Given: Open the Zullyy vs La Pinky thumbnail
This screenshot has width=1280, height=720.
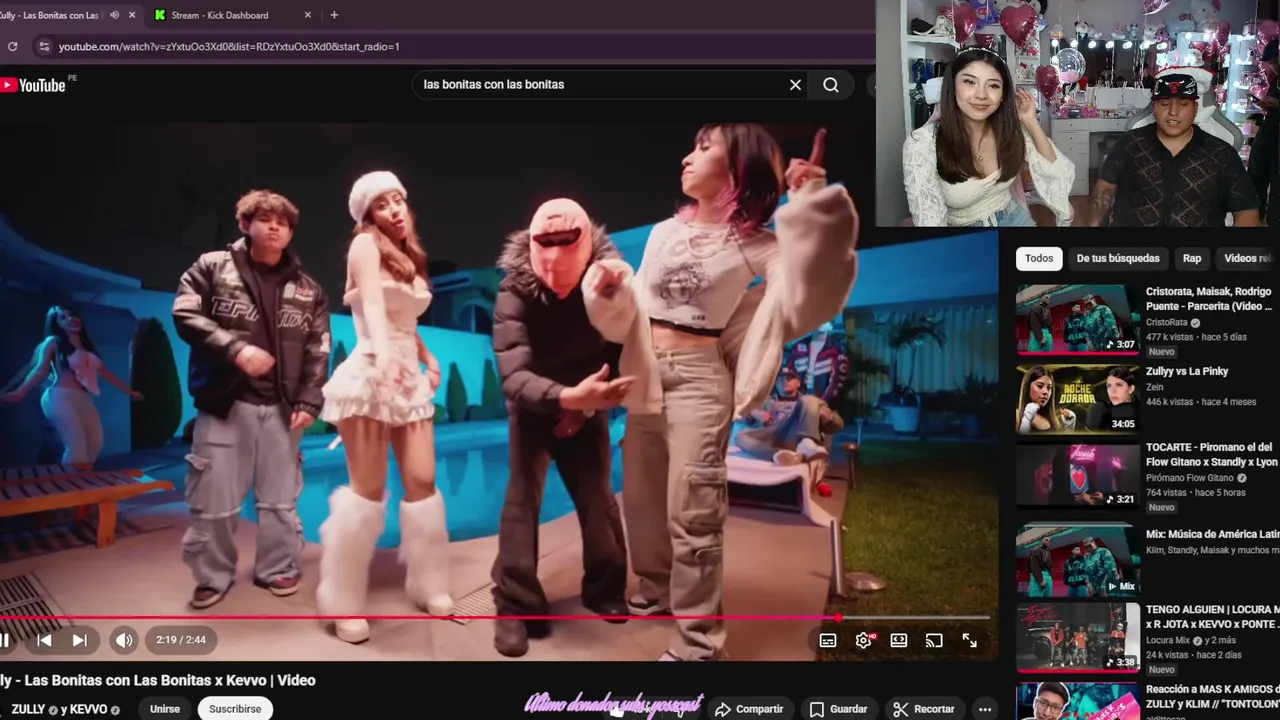Looking at the screenshot, I should [1078, 399].
